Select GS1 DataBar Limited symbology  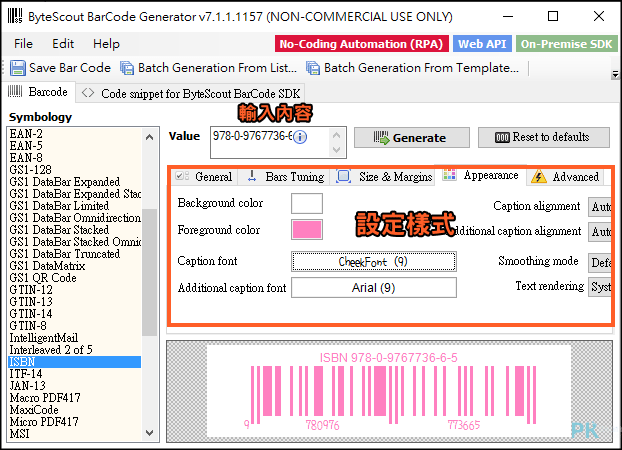point(74,206)
